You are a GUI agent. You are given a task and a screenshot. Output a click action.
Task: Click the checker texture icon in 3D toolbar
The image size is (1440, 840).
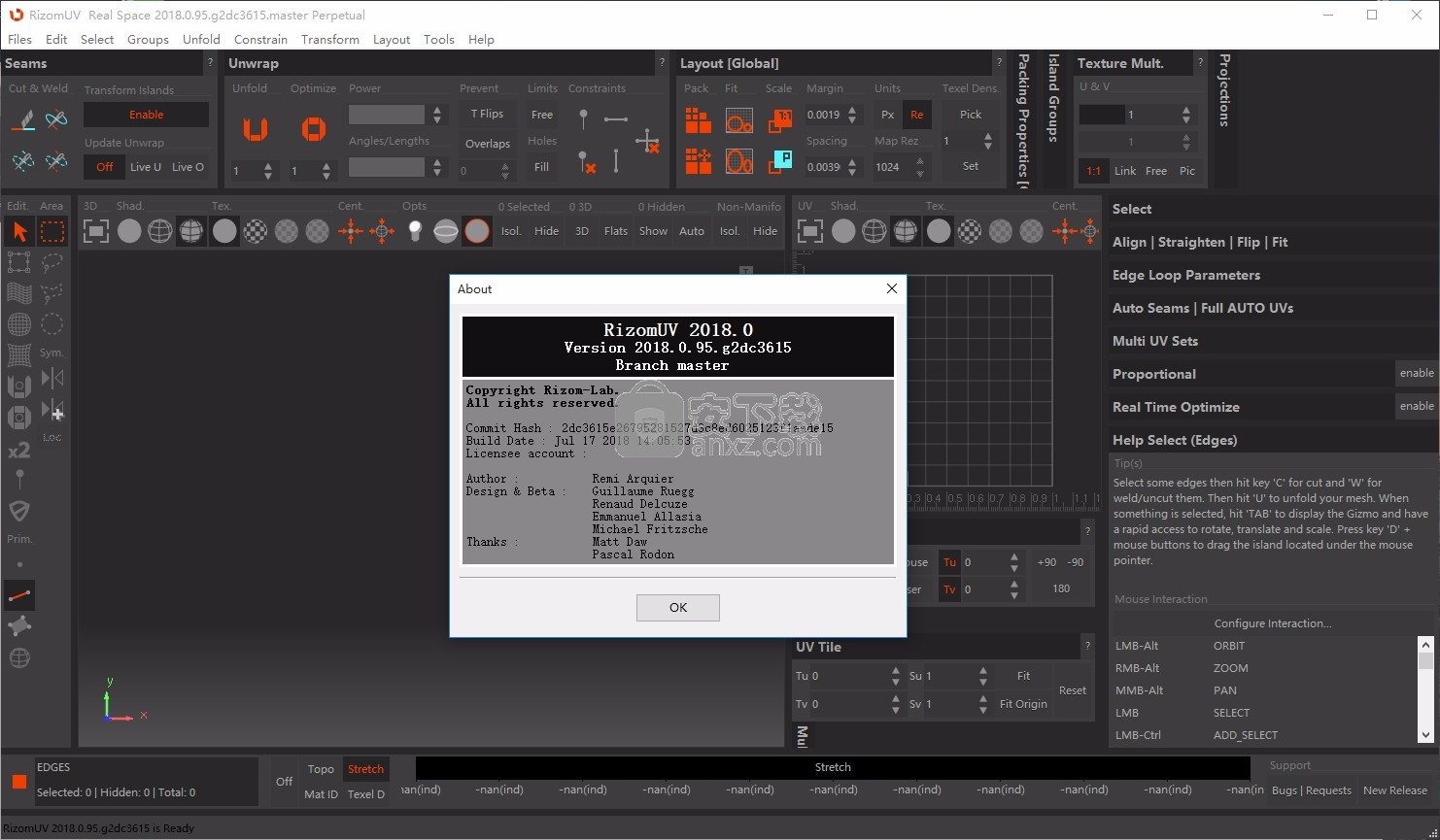(256, 231)
